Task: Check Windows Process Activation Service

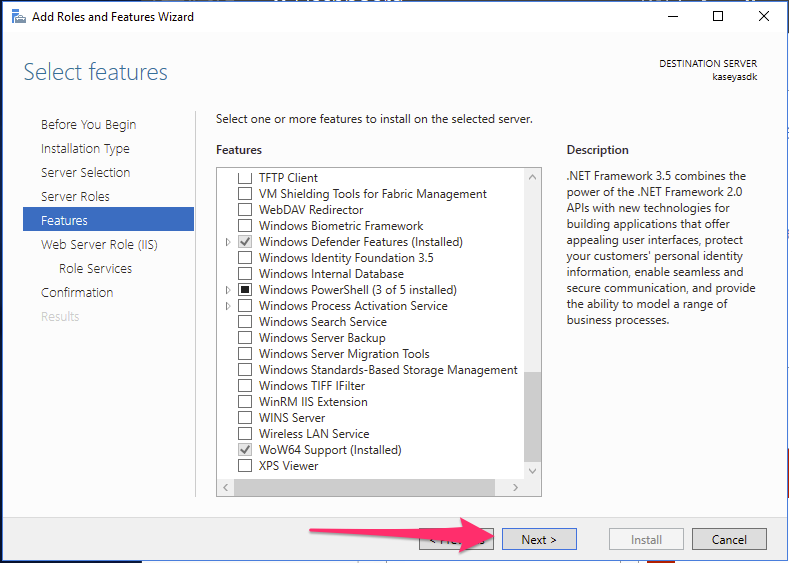Action: pos(245,306)
